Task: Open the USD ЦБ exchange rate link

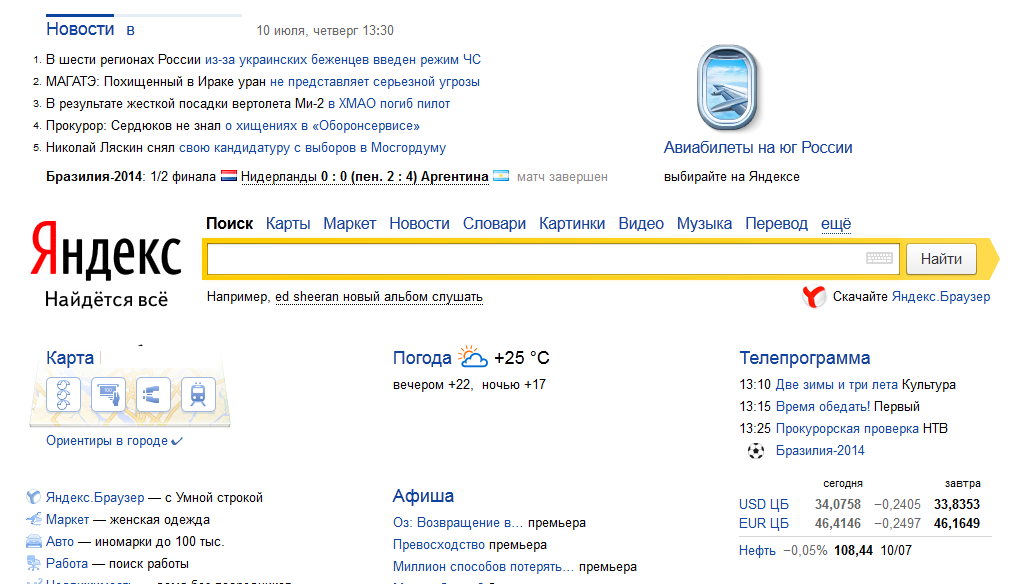Action: tap(763, 504)
